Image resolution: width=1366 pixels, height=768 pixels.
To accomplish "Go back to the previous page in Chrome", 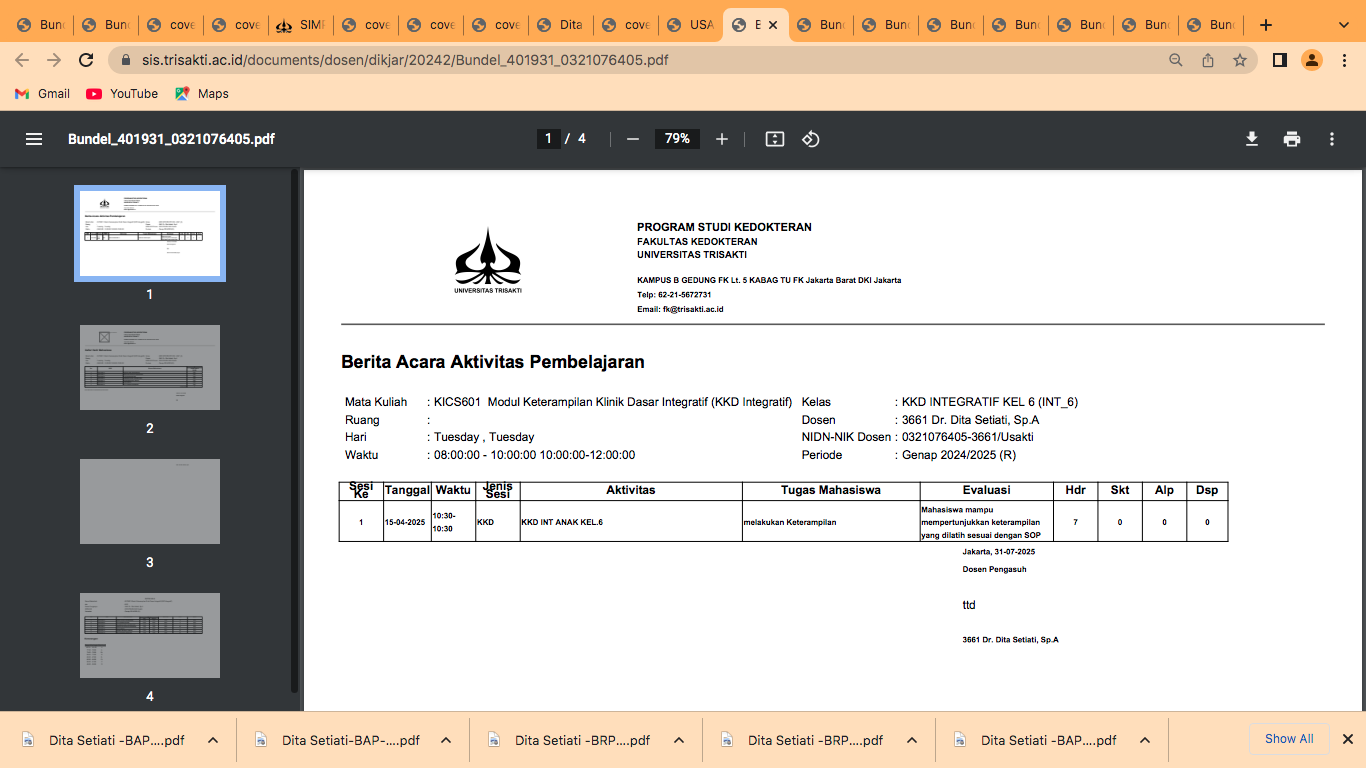I will coord(22,60).
